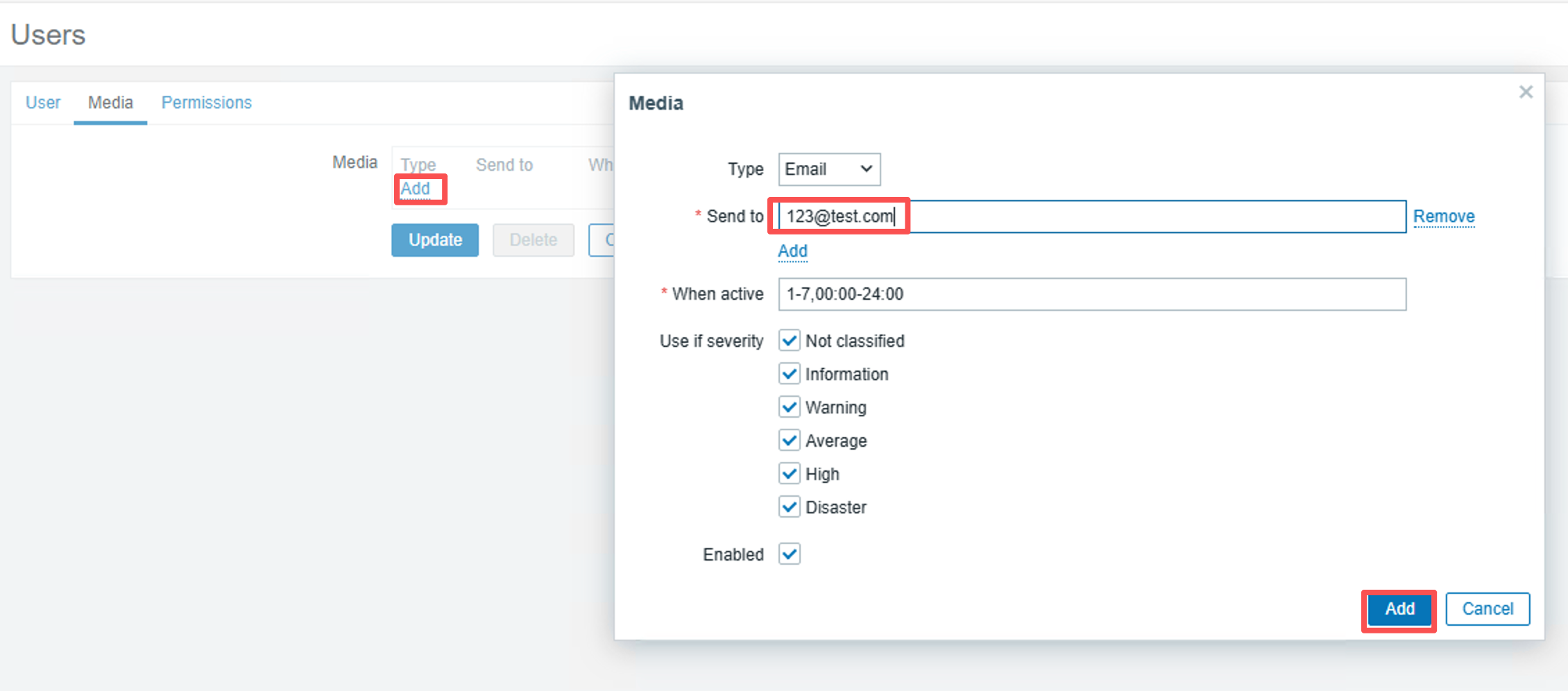Image resolution: width=1568 pixels, height=691 pixels.
Task: Click the Send to email input field
Action: pos(1091,216)
